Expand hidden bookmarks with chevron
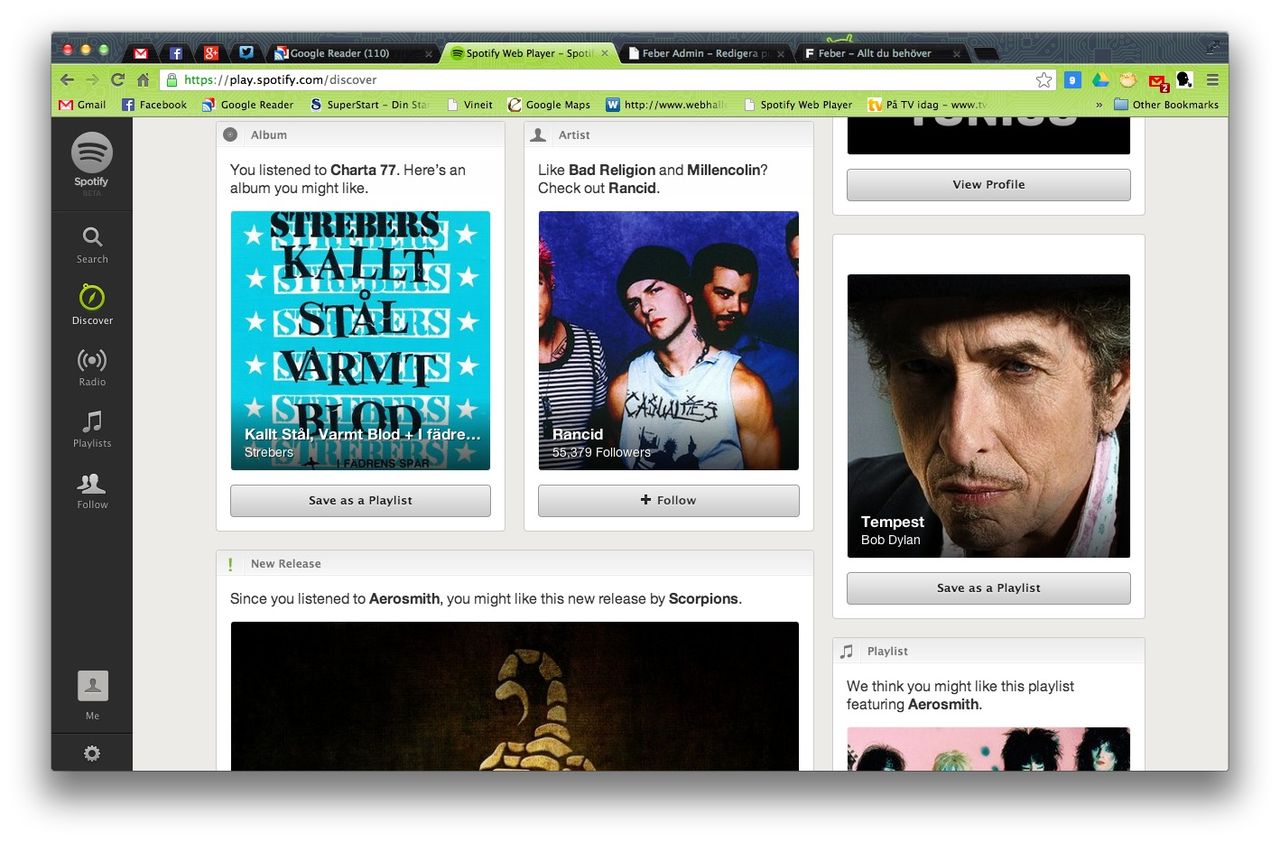Image resolution: width=1280 pixels, height=842 pixels. (x=1099, y=104)
